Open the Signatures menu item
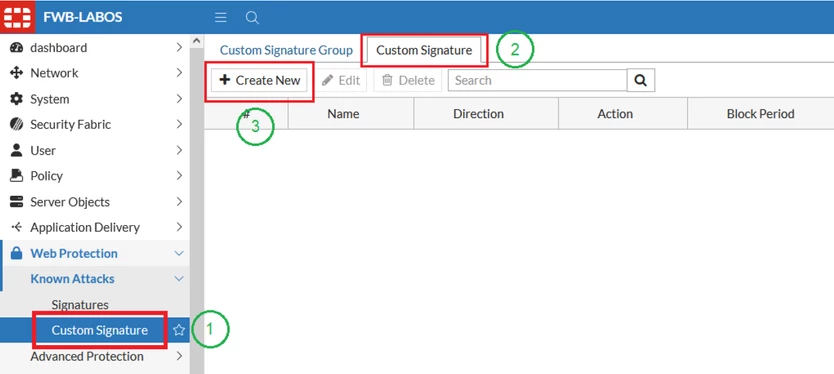 80,305
